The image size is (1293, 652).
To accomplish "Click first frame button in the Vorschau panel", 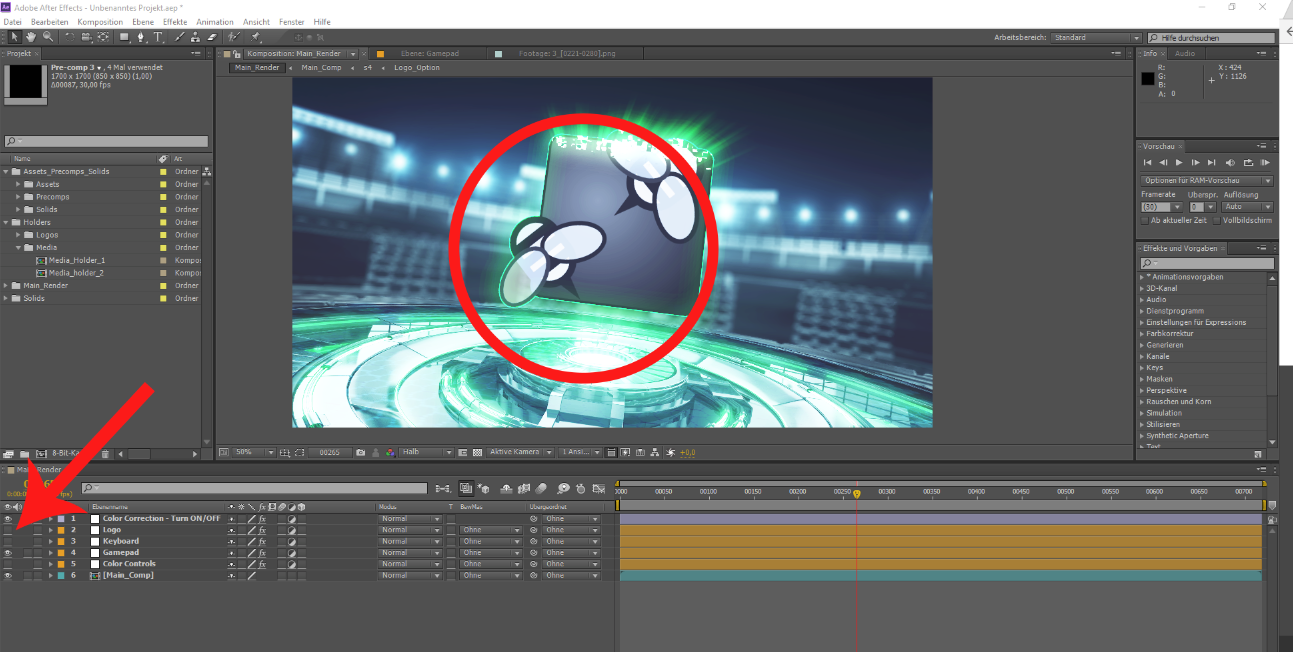I will point(1148,162).
